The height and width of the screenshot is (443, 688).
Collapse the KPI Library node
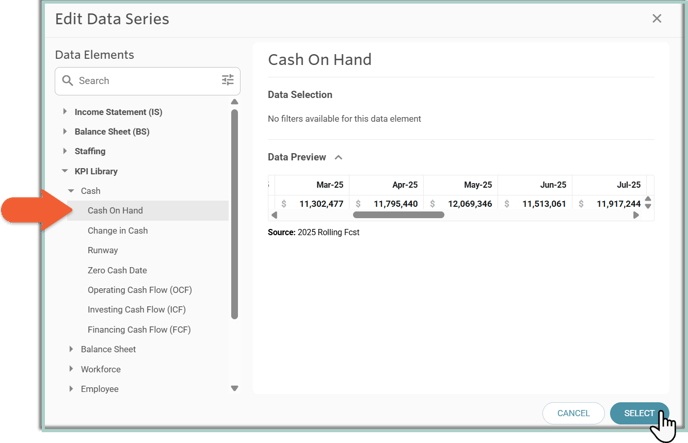[65, 171]
